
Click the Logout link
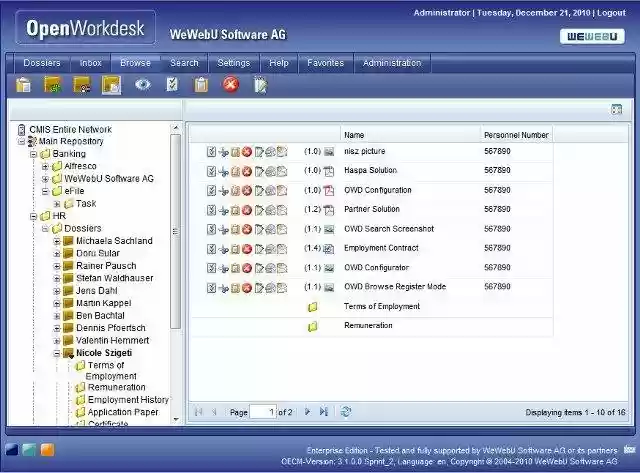point(611,13)
